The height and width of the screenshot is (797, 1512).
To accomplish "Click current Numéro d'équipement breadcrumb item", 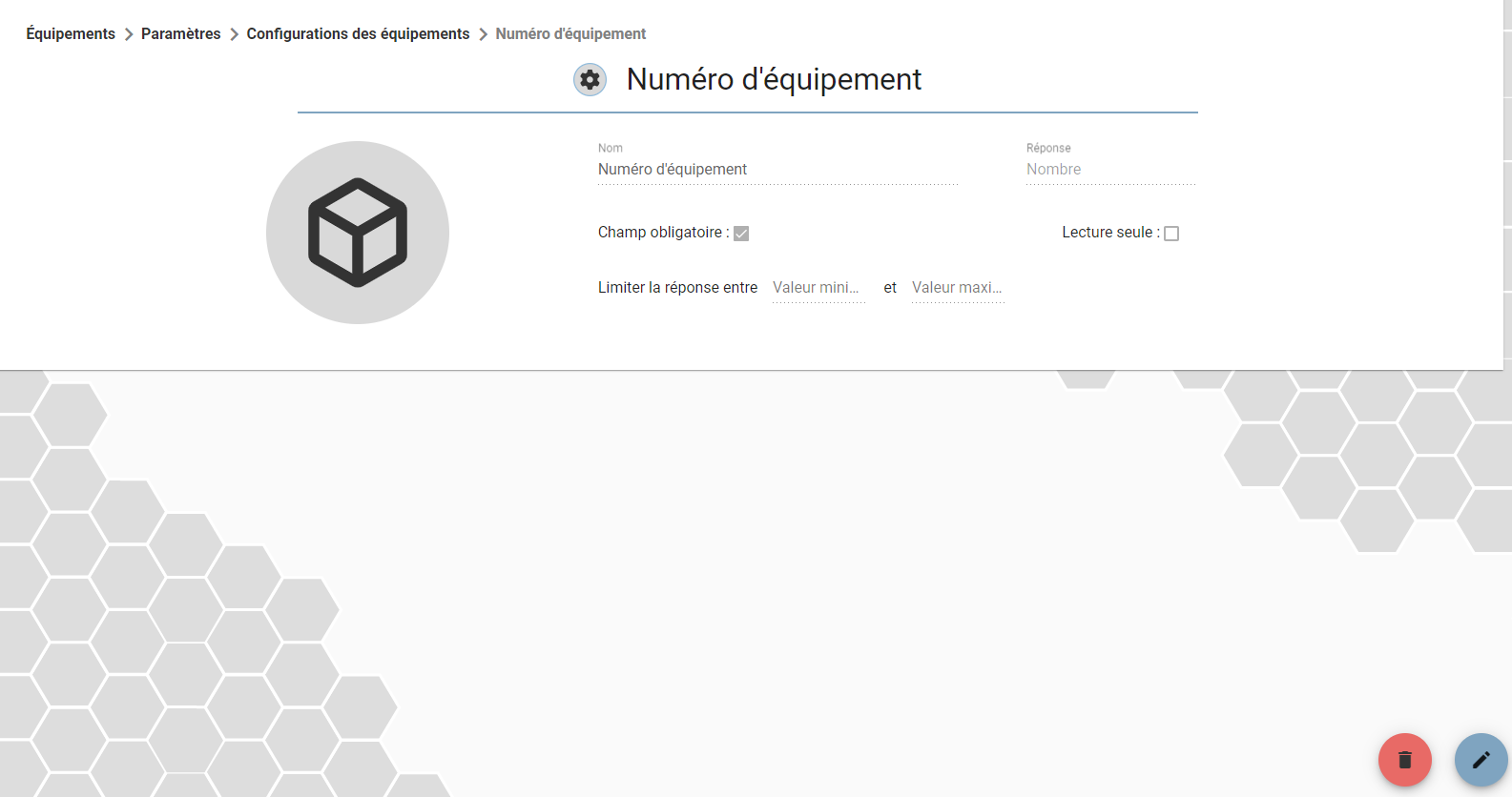I will click(570, 34).
